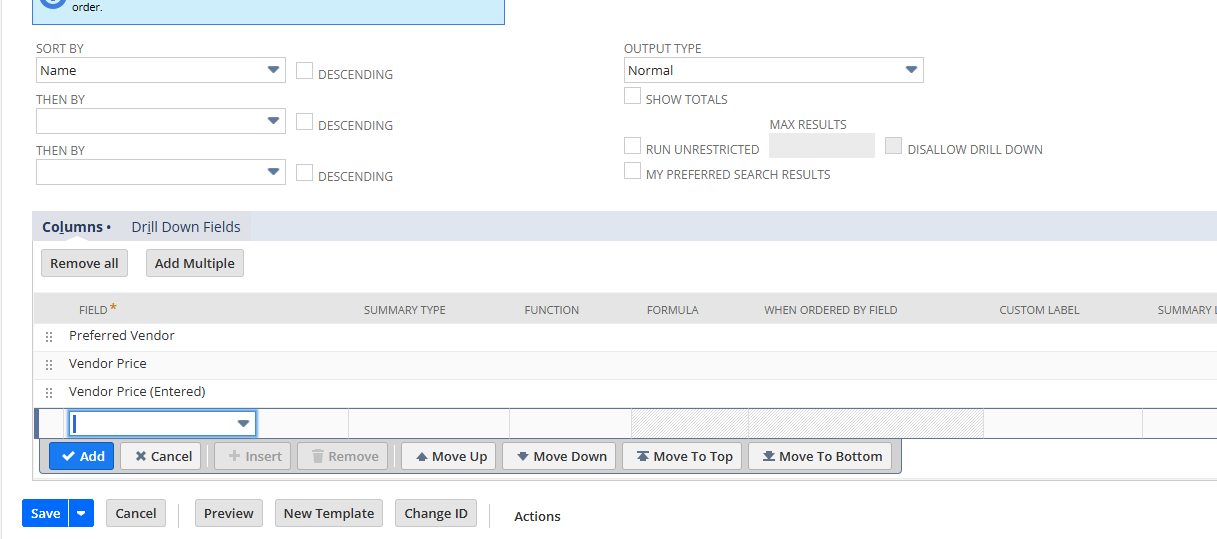
Task: Click Move To Bottom button
Action: (824, 456)
